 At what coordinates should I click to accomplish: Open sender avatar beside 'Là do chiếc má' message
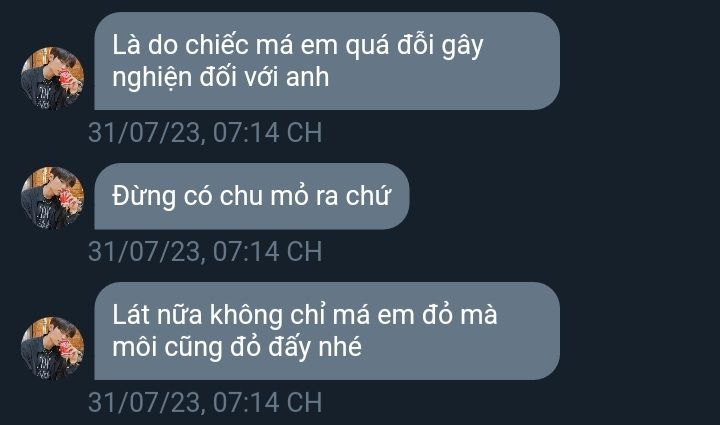[x=53, y=78]
